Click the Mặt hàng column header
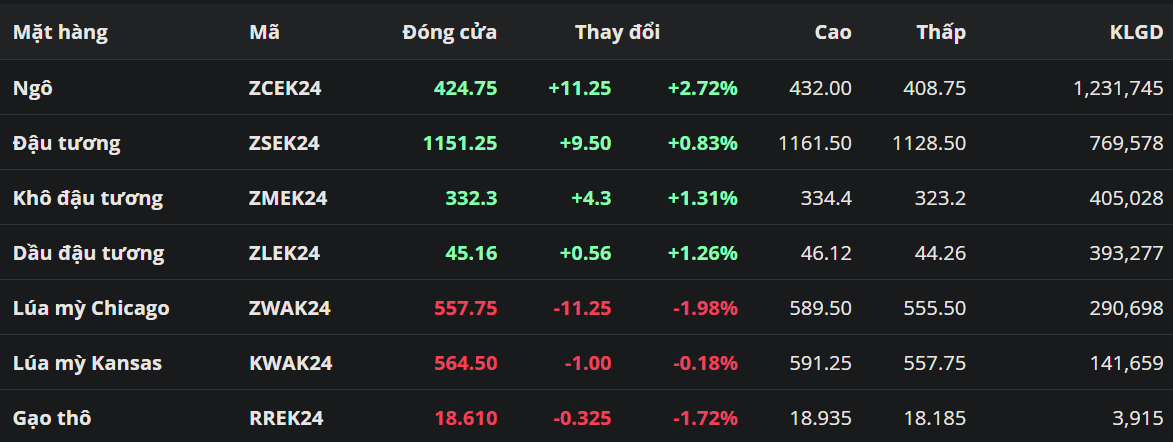Viewport: 1173px width, 442px height. pos(60,32)
